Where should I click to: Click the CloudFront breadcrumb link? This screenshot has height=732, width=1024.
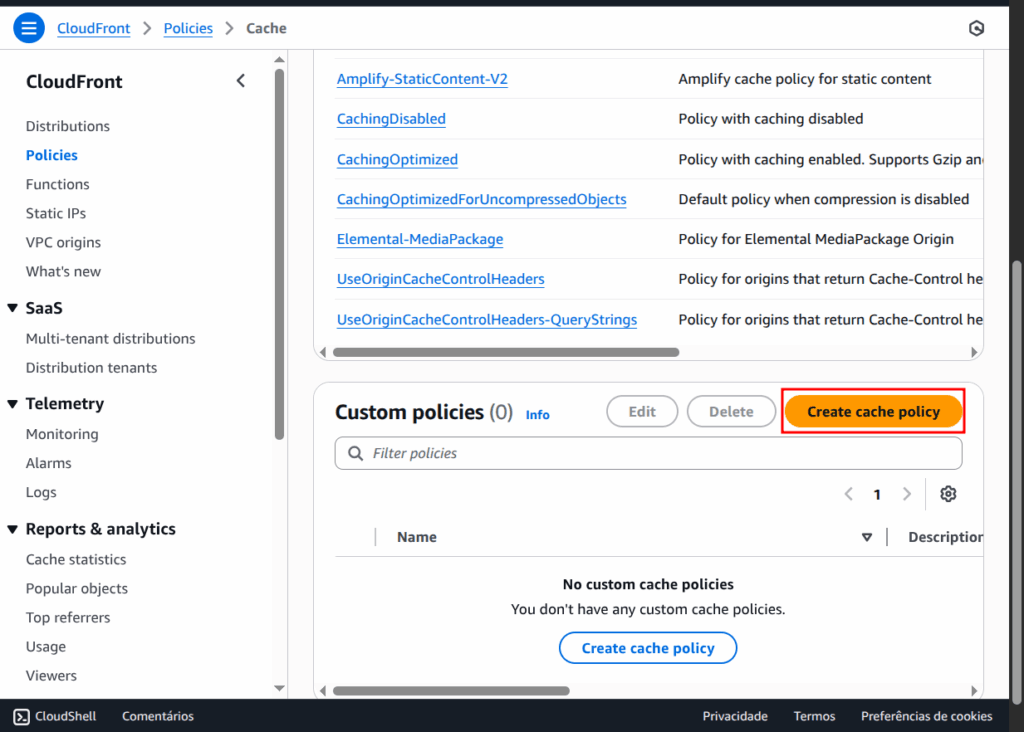94,28
